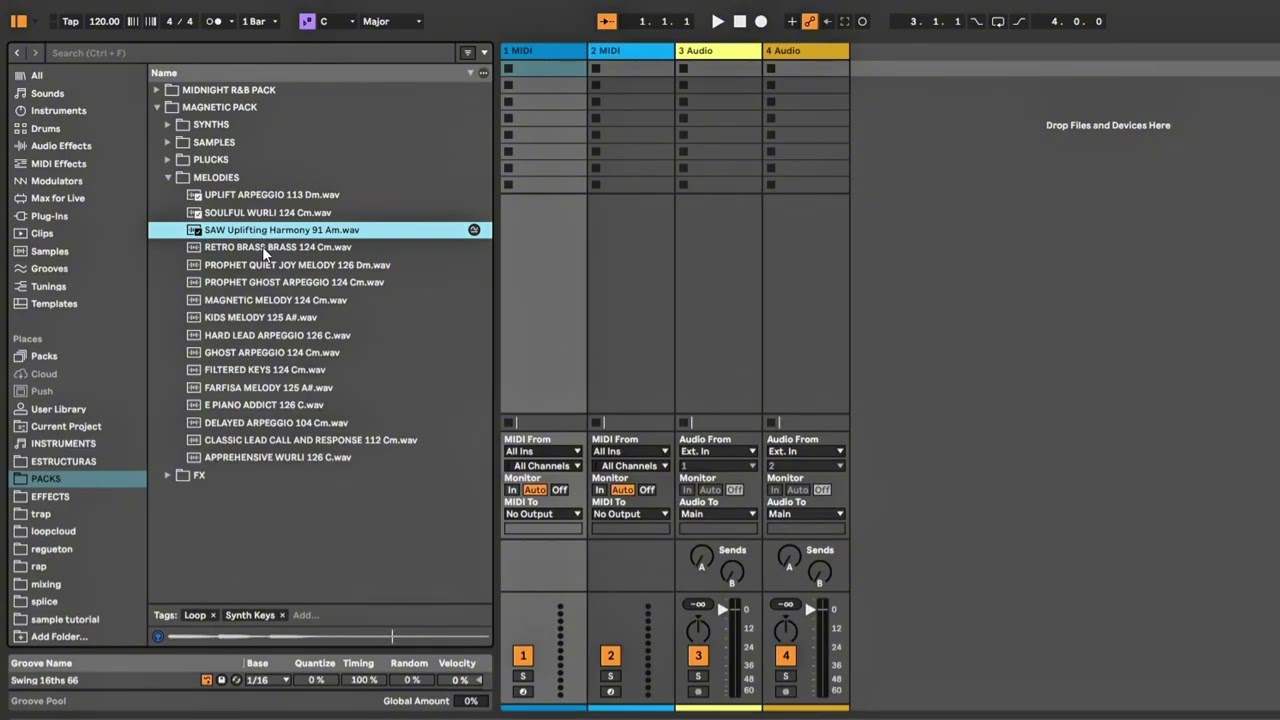
Task: Open the root note C dropdown
Action: point(337,21)
